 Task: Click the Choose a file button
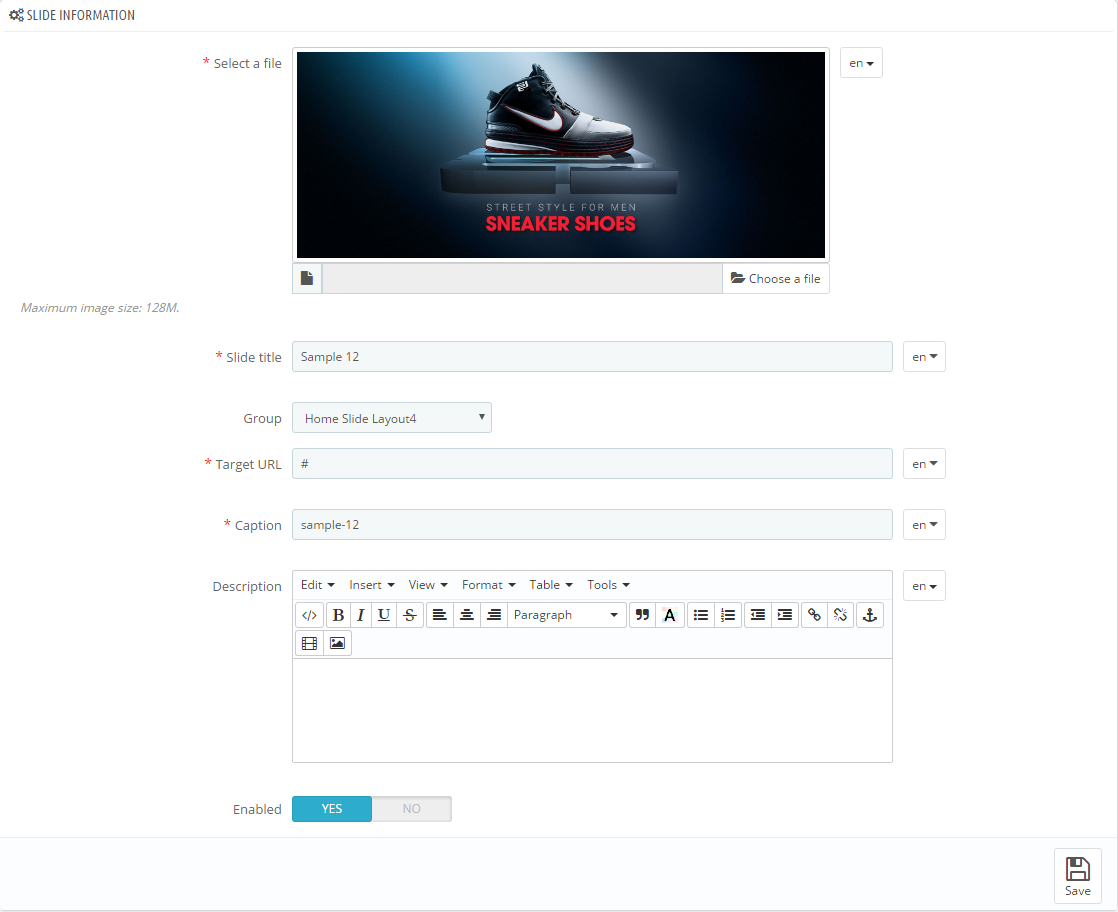pyautogui.click(x=776, y=279)
